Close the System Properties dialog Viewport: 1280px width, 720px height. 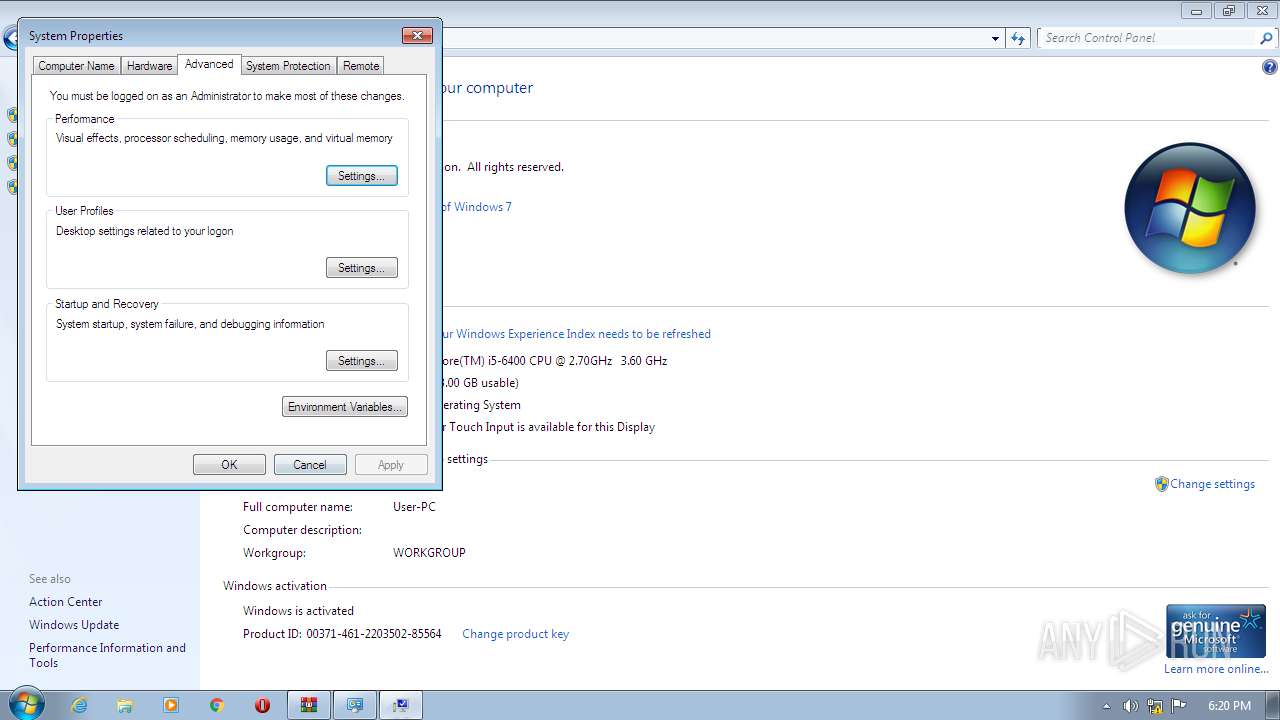[x=417, y=36]
